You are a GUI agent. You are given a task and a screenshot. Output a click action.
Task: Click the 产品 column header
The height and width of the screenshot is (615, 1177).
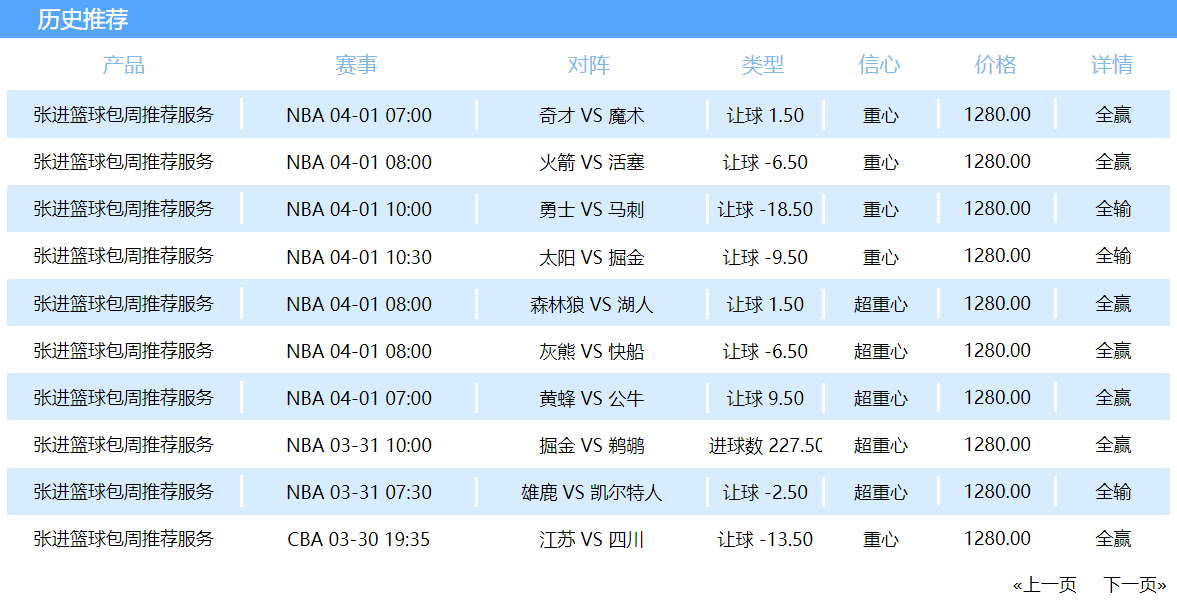[x=123, y=65]
